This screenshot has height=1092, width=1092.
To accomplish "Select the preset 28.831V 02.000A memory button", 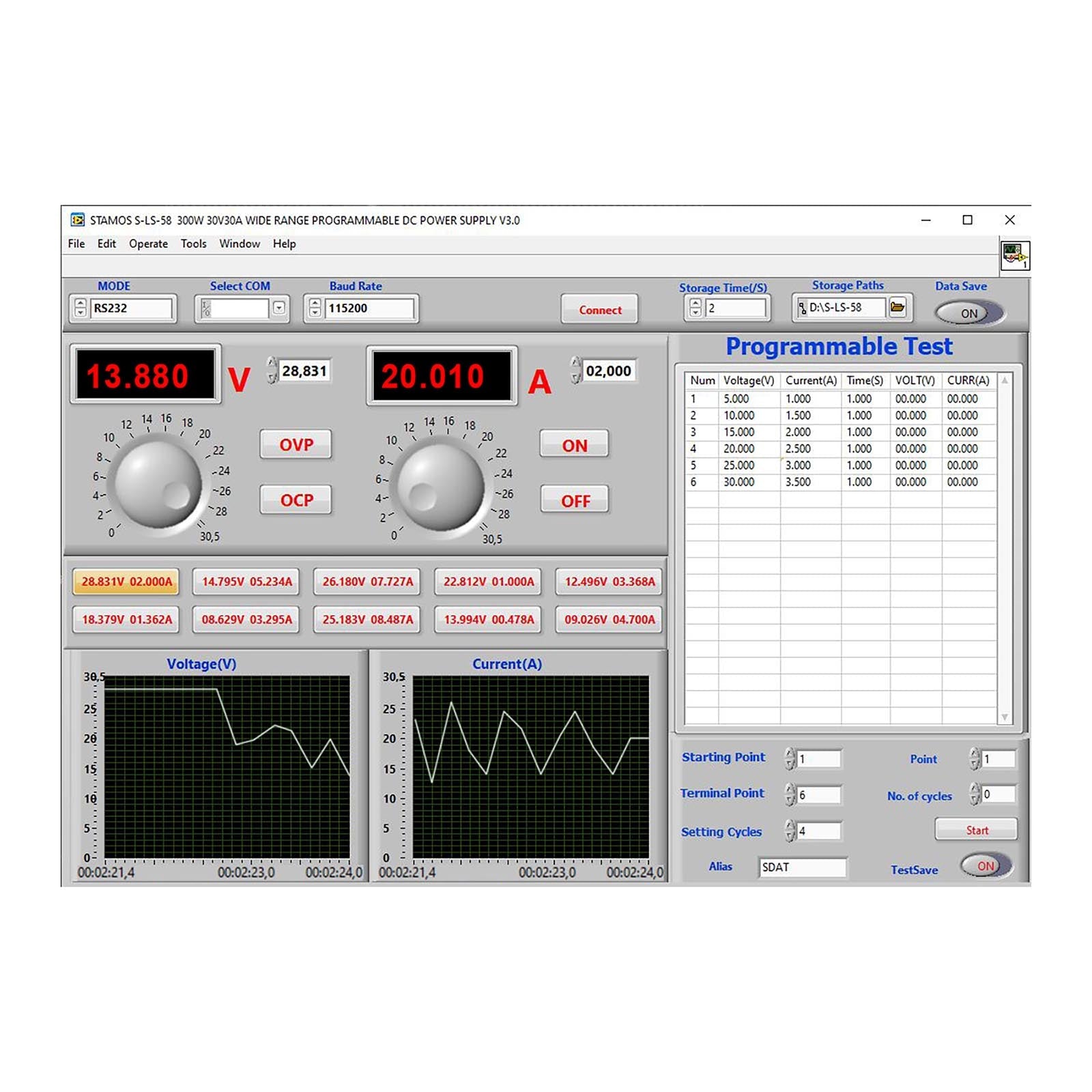I will 125,581.
